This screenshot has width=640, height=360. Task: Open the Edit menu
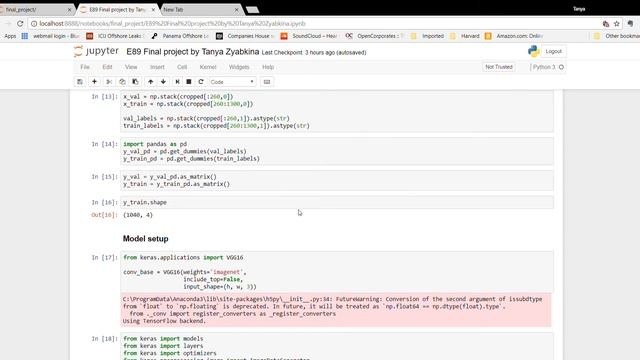107,67
